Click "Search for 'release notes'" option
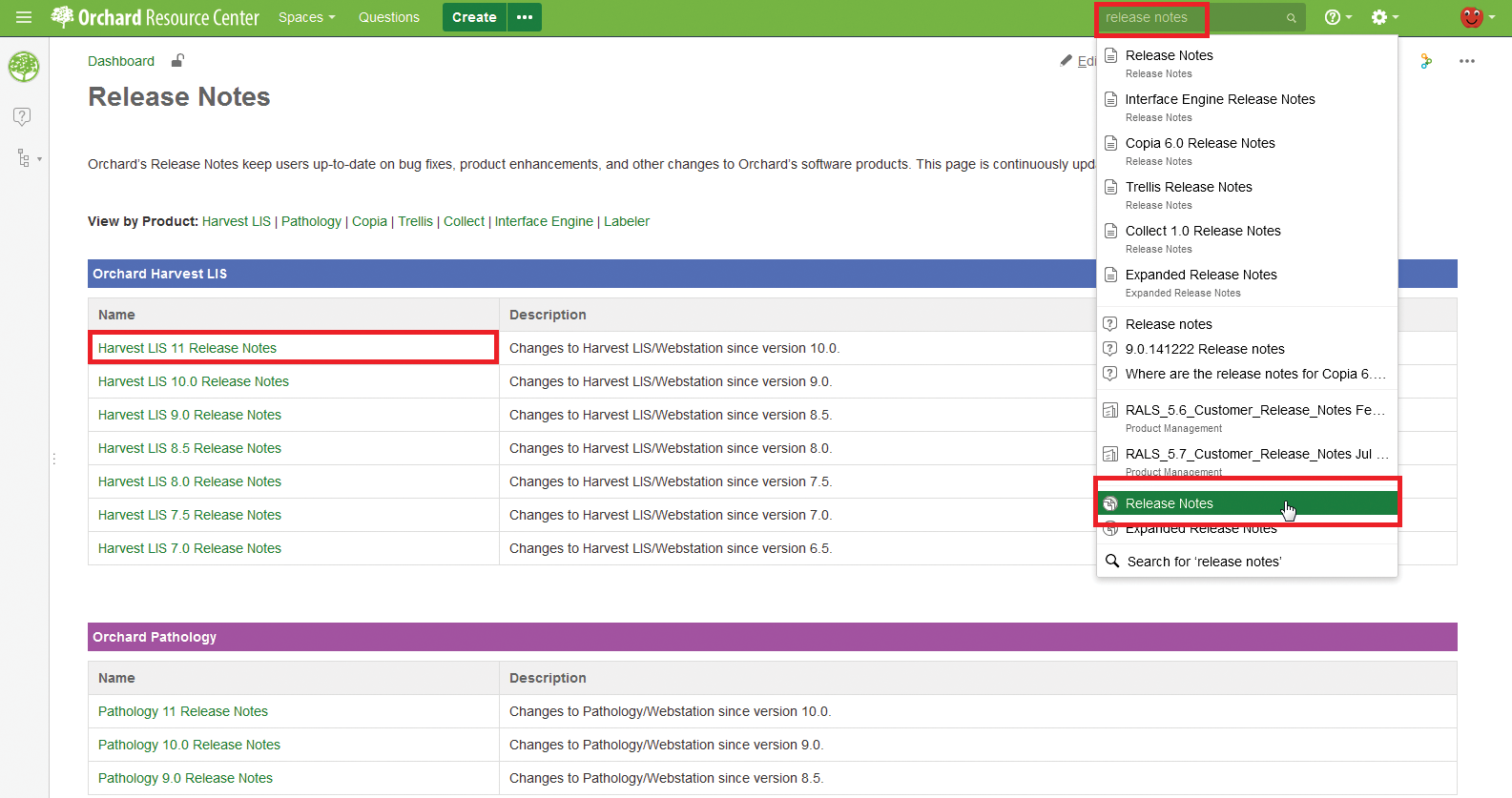1512x798 pixels. click(x=1247, y=562)
